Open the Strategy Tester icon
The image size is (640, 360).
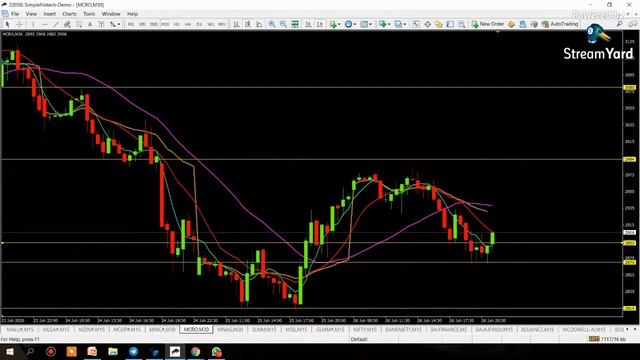(x=462, y=24)
